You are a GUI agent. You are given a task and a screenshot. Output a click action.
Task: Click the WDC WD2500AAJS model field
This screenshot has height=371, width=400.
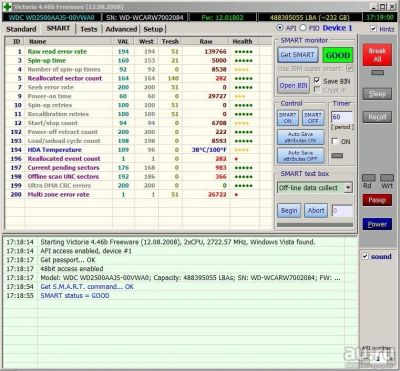tap(51, 17)
